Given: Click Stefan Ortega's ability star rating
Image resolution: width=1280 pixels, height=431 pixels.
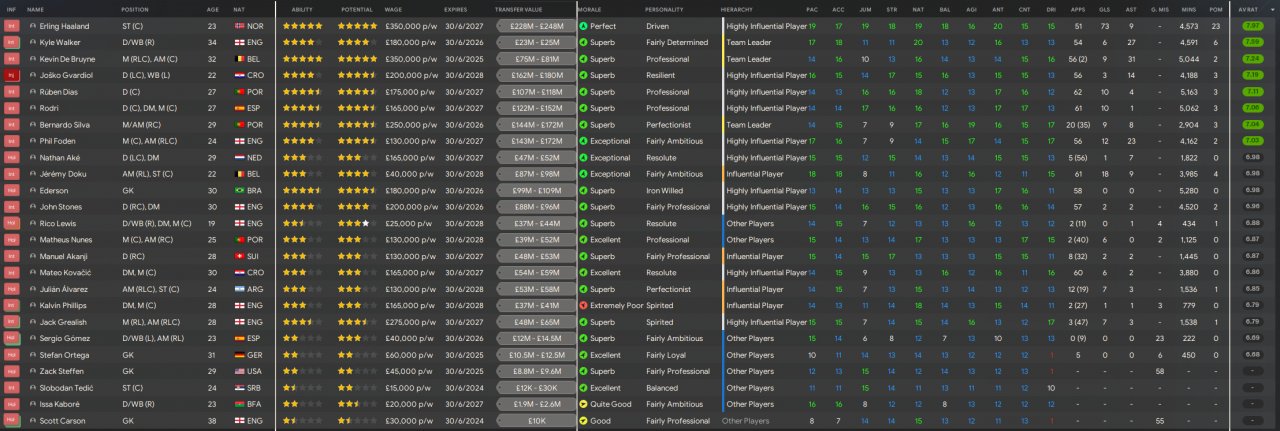Looking at the screenshot, I should [x=303, y=355].
